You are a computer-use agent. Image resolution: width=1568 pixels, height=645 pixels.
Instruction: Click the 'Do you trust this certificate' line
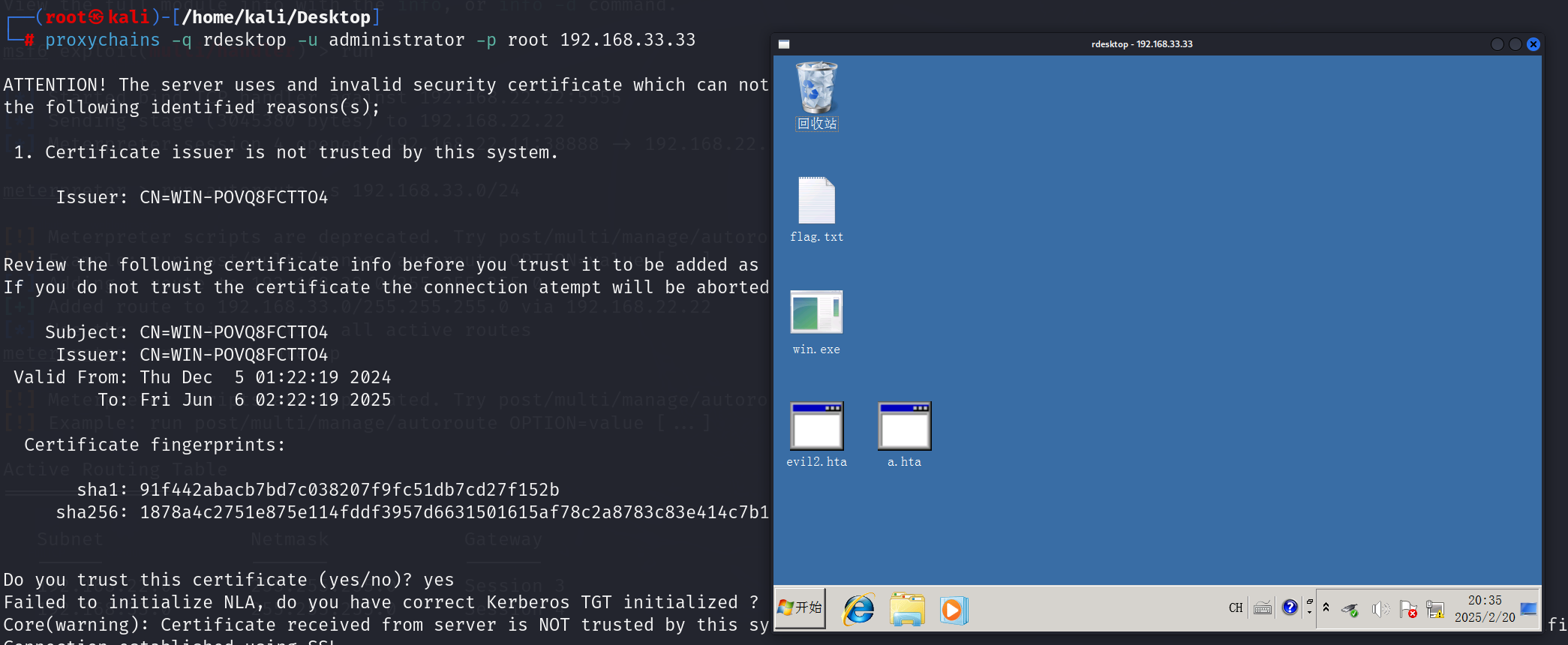(229, 580)
